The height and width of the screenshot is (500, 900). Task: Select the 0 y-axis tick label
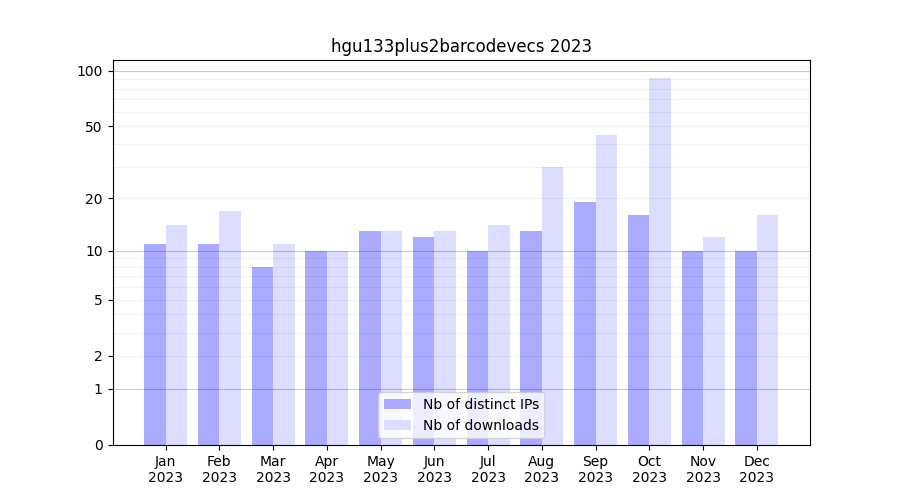pyautogui.click(x=98, y=445)
